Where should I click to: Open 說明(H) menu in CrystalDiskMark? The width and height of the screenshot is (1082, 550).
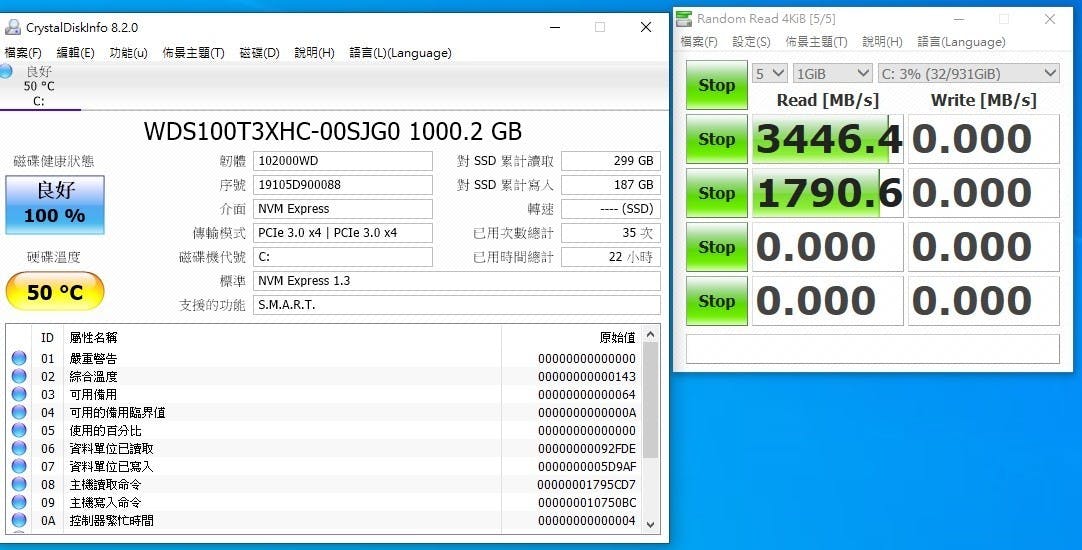(x=882, y=42)
